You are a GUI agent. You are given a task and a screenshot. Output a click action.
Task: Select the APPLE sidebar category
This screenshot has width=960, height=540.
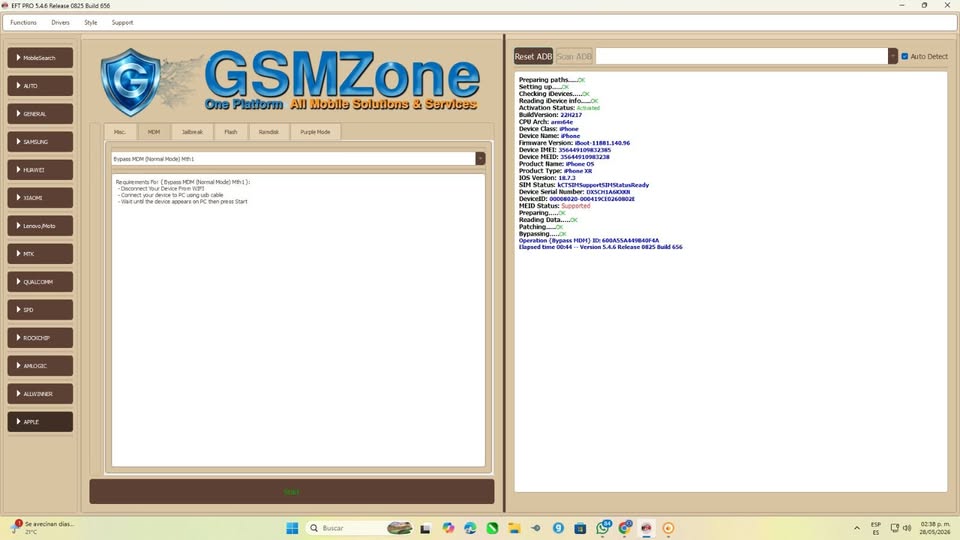click(x=40, y=422)
